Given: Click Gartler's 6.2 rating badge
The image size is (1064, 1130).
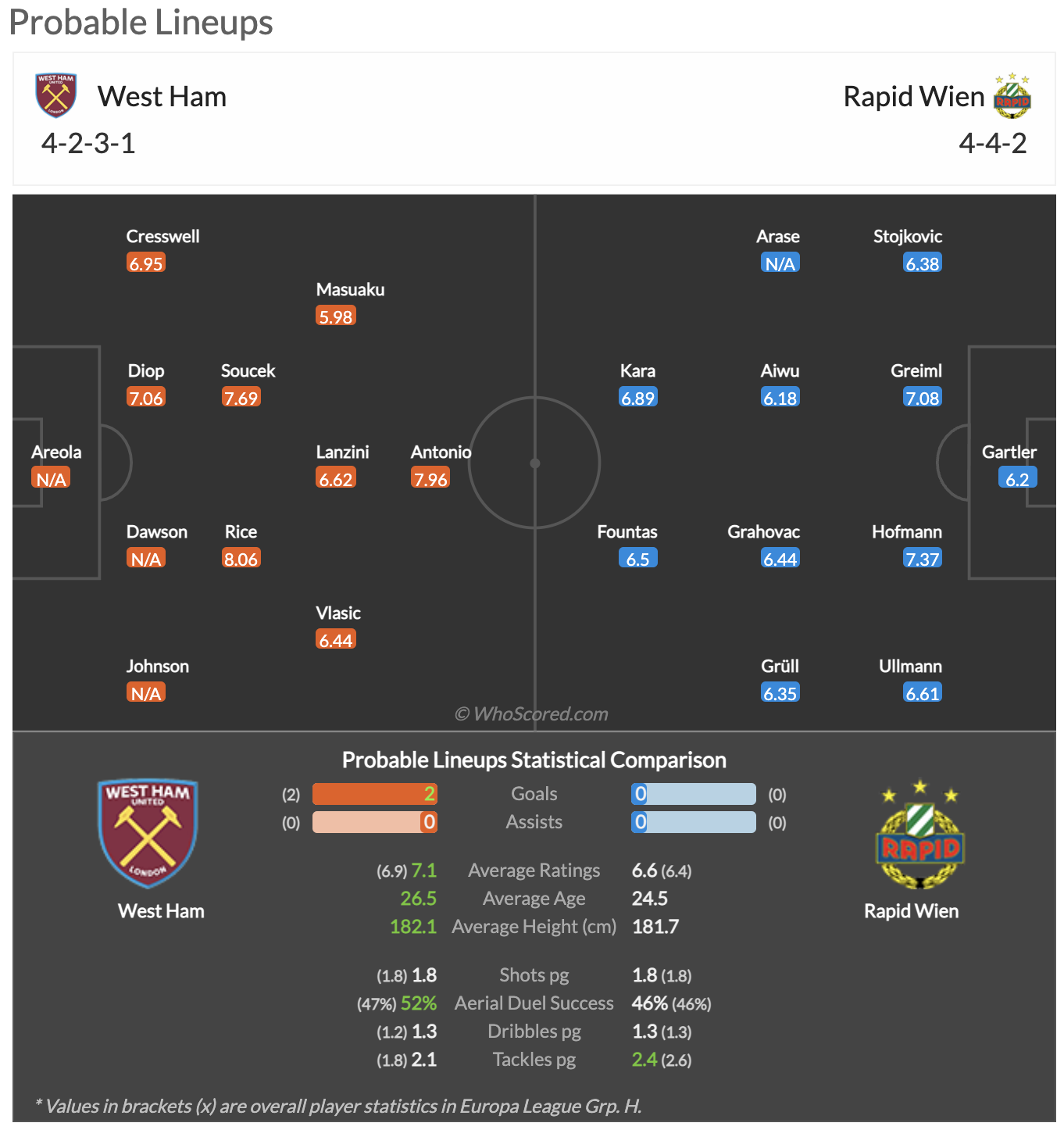Looking at the screenshot, I should click(x=1017, y=478).
